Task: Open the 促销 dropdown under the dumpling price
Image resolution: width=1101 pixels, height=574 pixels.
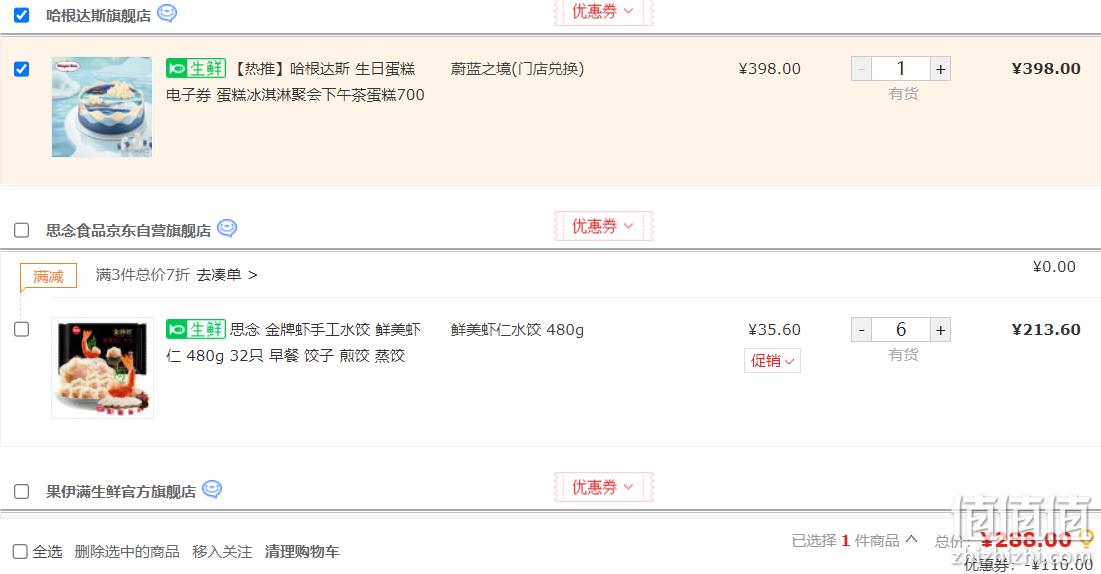Action: pyautogui.click(x=772, y=360)
